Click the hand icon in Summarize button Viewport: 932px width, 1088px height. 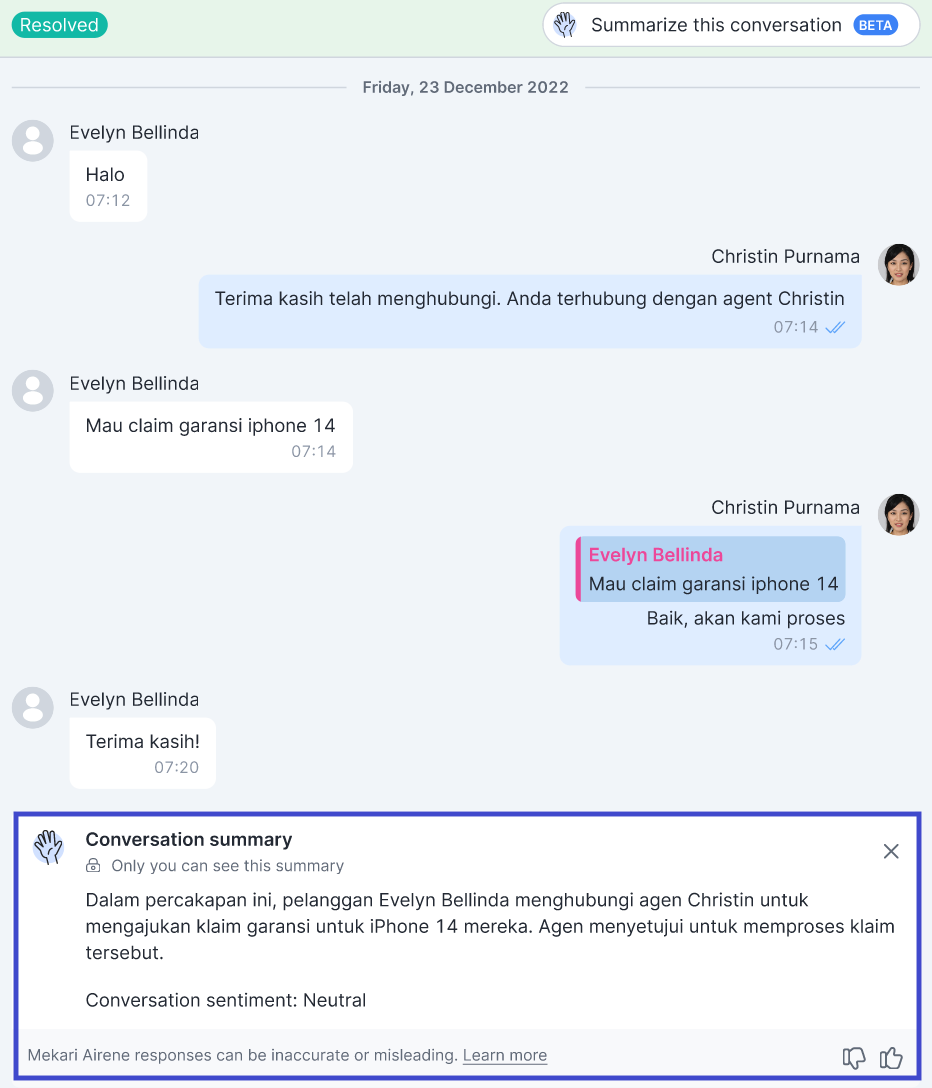coord(565,25)
